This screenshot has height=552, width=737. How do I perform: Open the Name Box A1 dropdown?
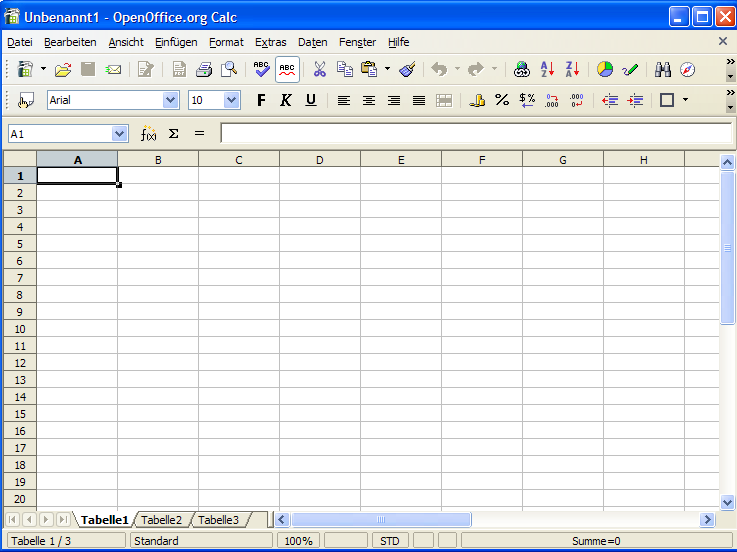(x=120, y=134)
